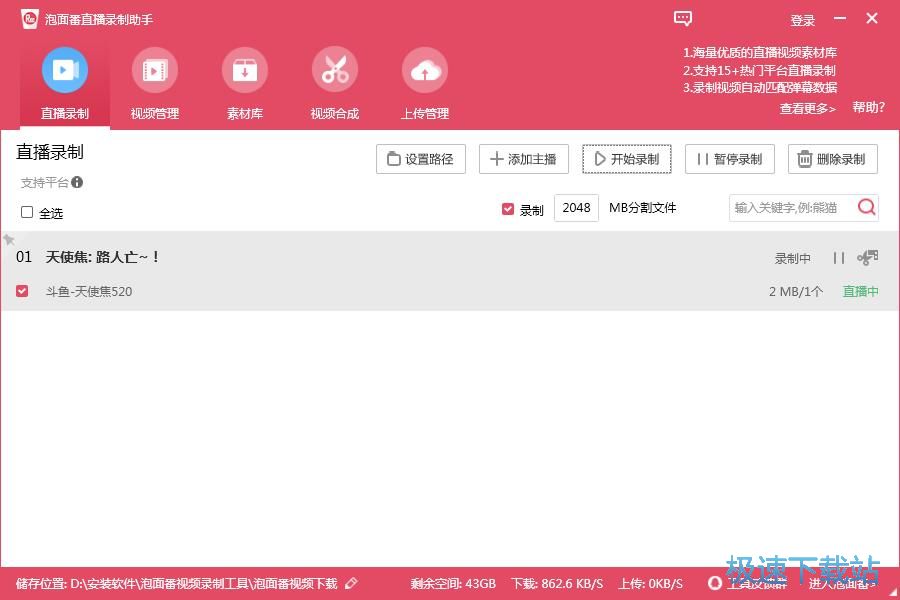Image resolution: width=900 pixels, height=600 pixels.
Task: Open 上传管理 upload management tab
Action: coord(425,84)
